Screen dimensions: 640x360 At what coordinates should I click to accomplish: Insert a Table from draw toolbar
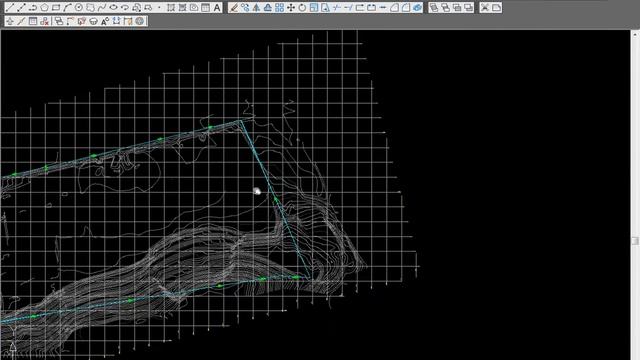point(205,8)
